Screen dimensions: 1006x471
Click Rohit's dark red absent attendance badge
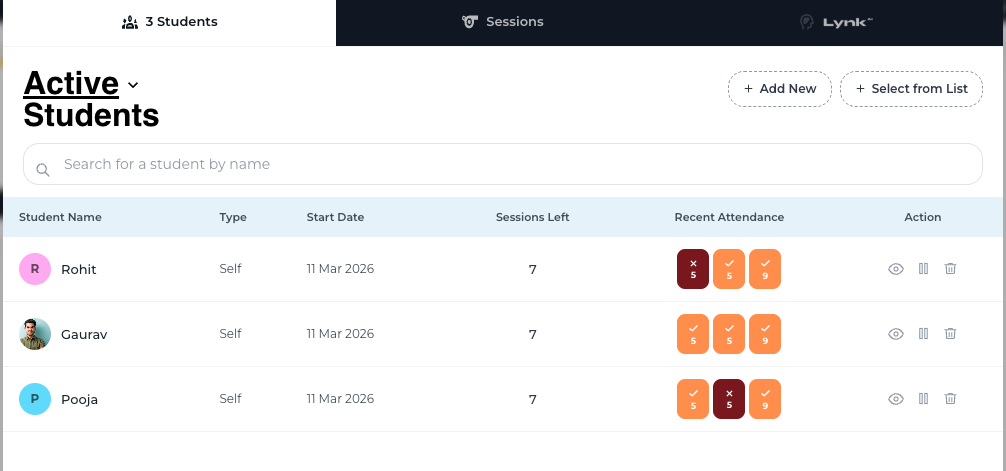pyautogui.click(x=693, y=269)
